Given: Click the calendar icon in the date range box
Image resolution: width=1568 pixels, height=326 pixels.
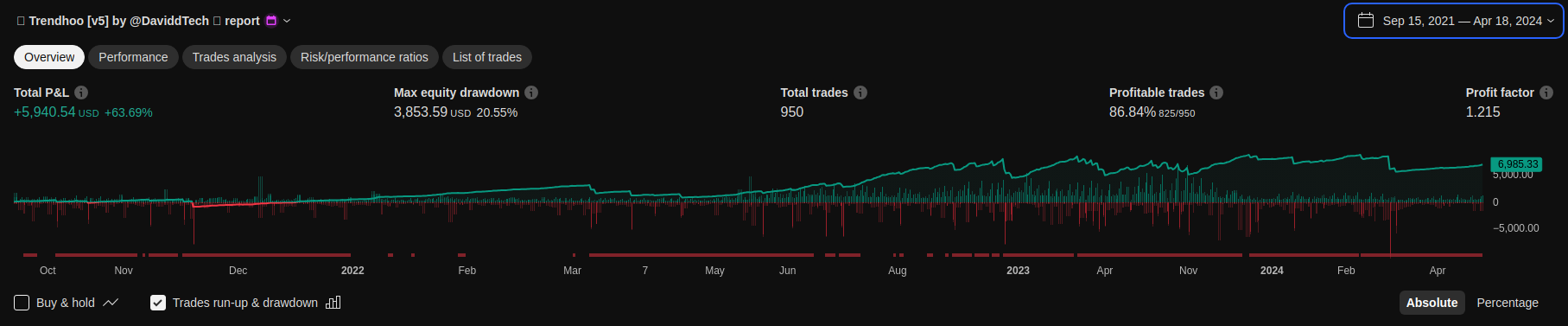Looking at the screenshot, I should [x=1366, y=20].
